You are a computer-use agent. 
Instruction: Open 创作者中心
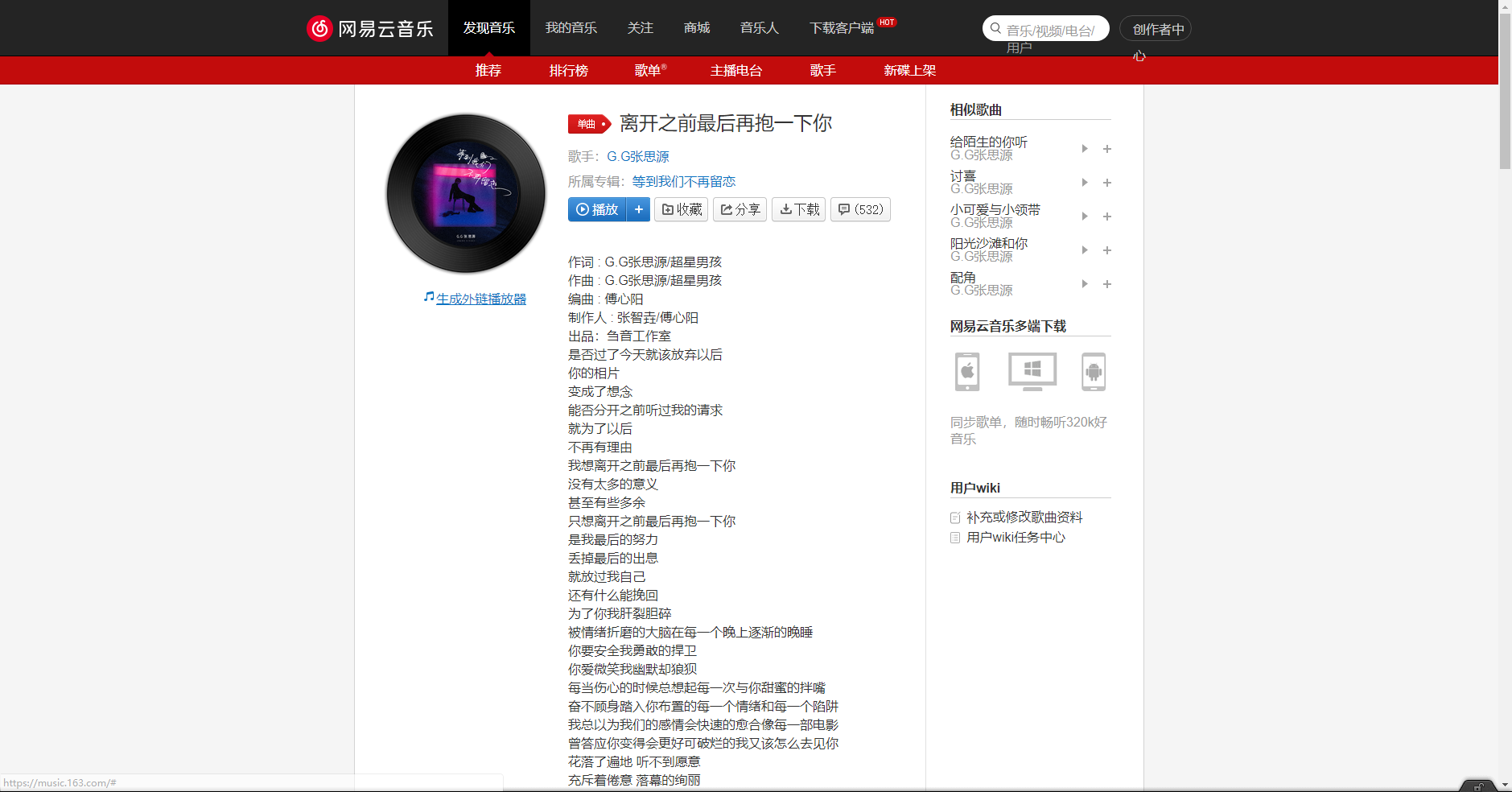click(1156, 27)
